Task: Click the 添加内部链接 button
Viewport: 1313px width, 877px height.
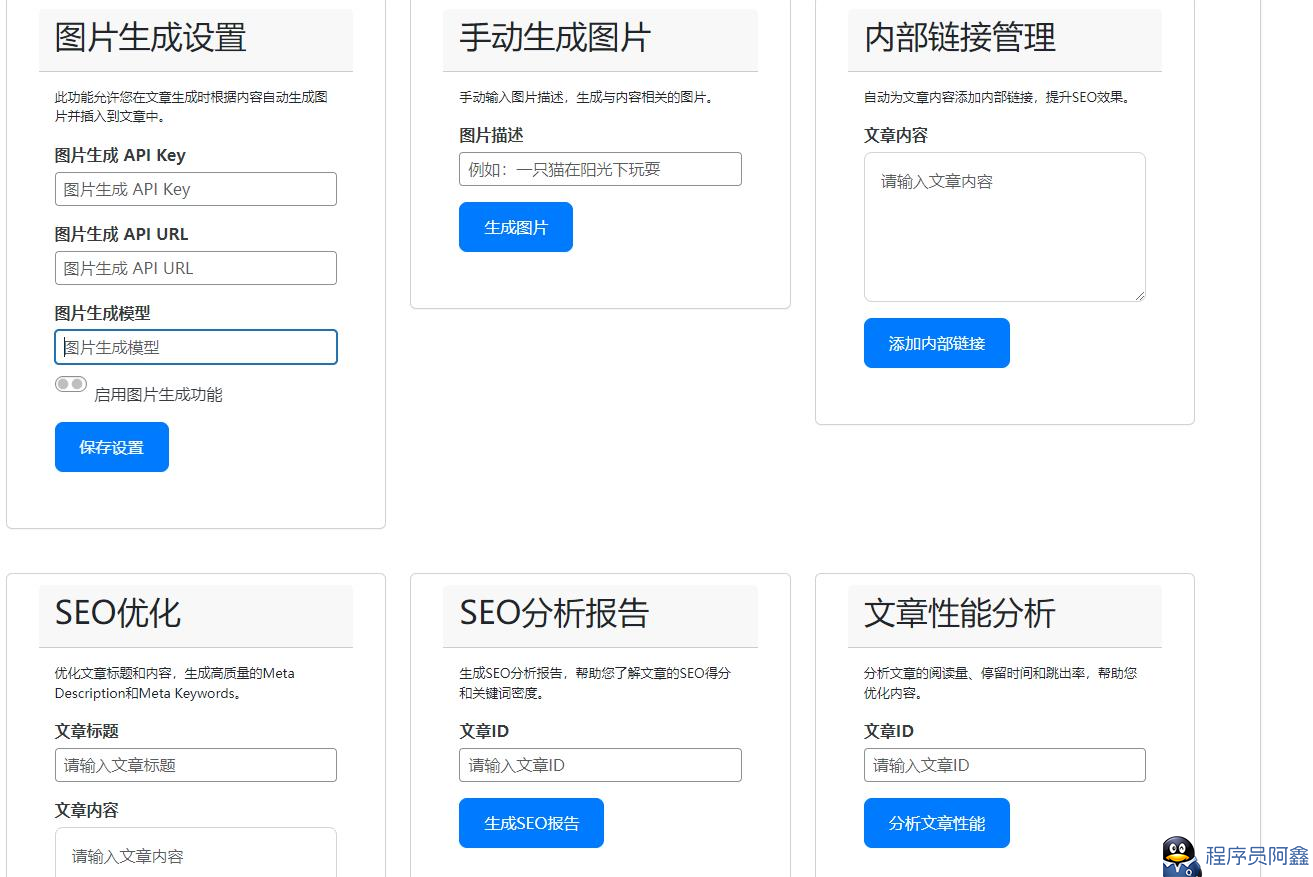Action: (937, 343)
